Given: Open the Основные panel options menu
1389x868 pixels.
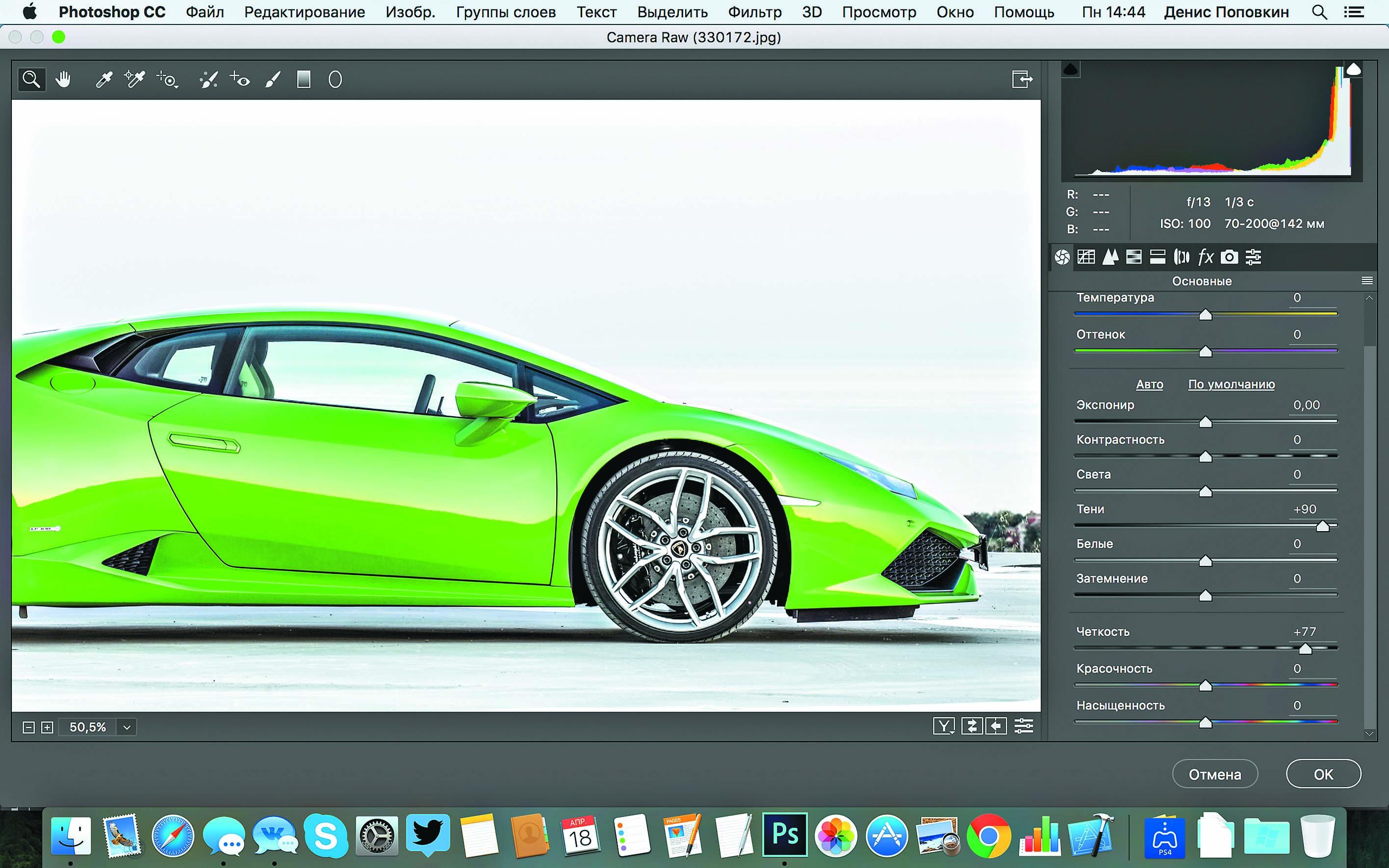Looking at the screenshot, I should click(1367, 281).
